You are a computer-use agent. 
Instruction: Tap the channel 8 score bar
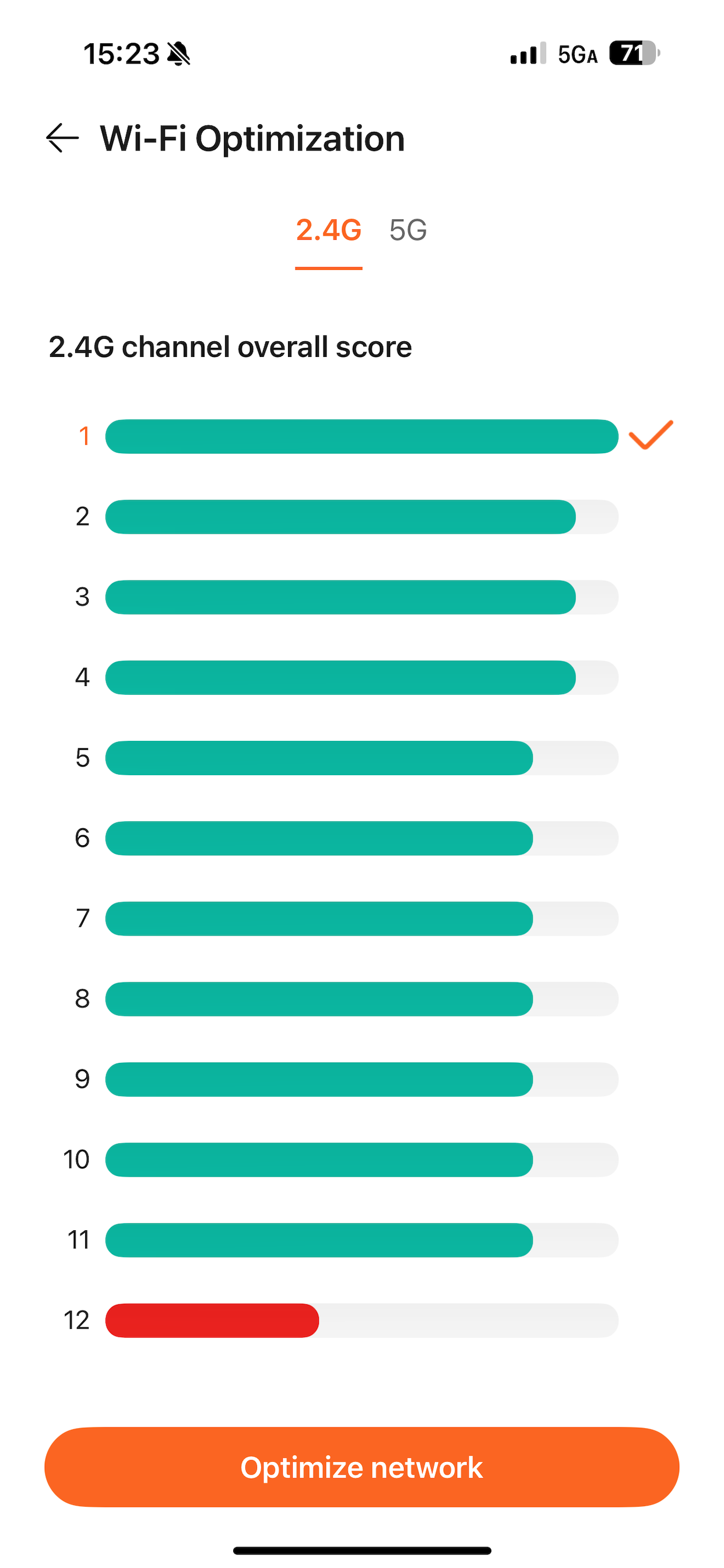coord(362,999)
